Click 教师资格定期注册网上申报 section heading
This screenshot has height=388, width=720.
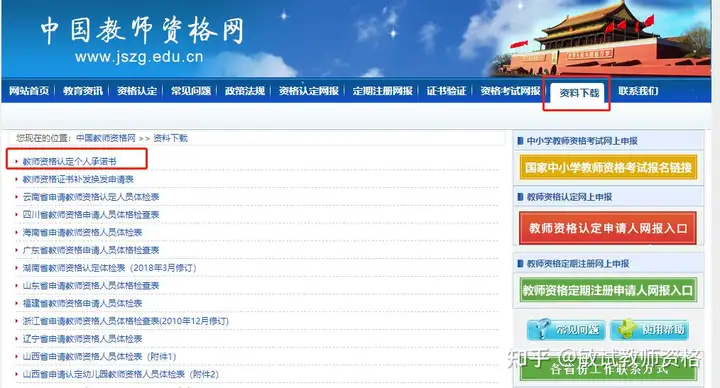coord(578,264)
